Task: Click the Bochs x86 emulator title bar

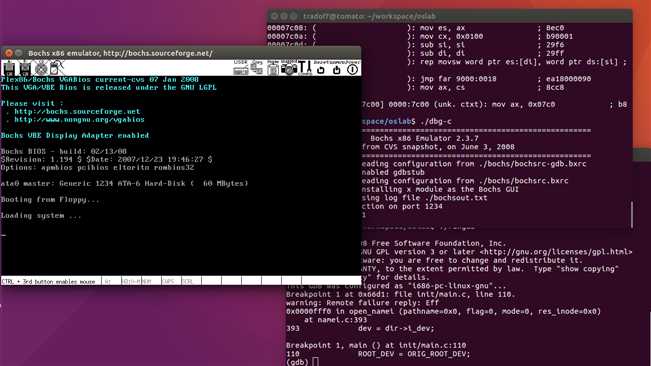Action: pos(181,53)
